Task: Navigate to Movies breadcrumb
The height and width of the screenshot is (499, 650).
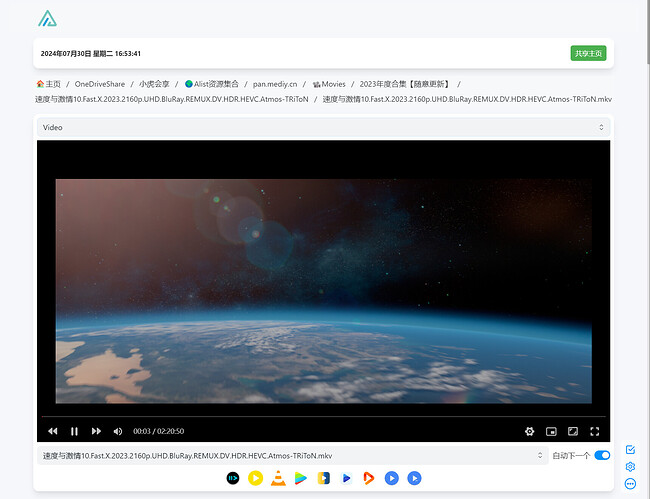Action: pyautogui.click(x=333, y=84)
